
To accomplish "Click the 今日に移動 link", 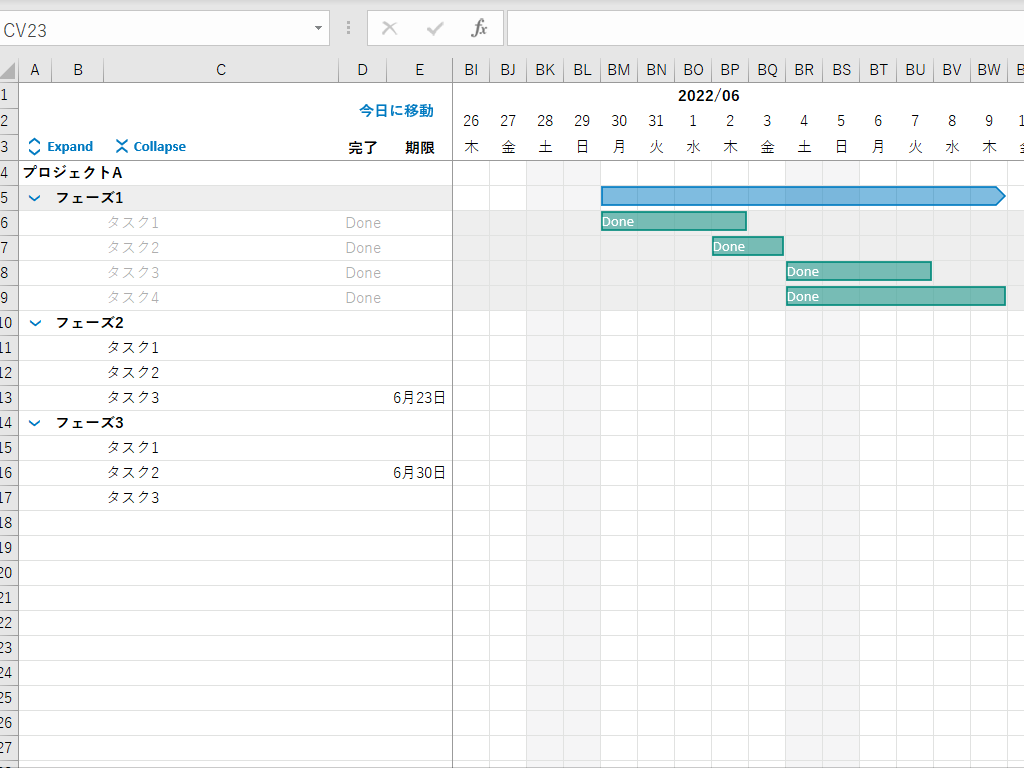I will coord(396,110).
